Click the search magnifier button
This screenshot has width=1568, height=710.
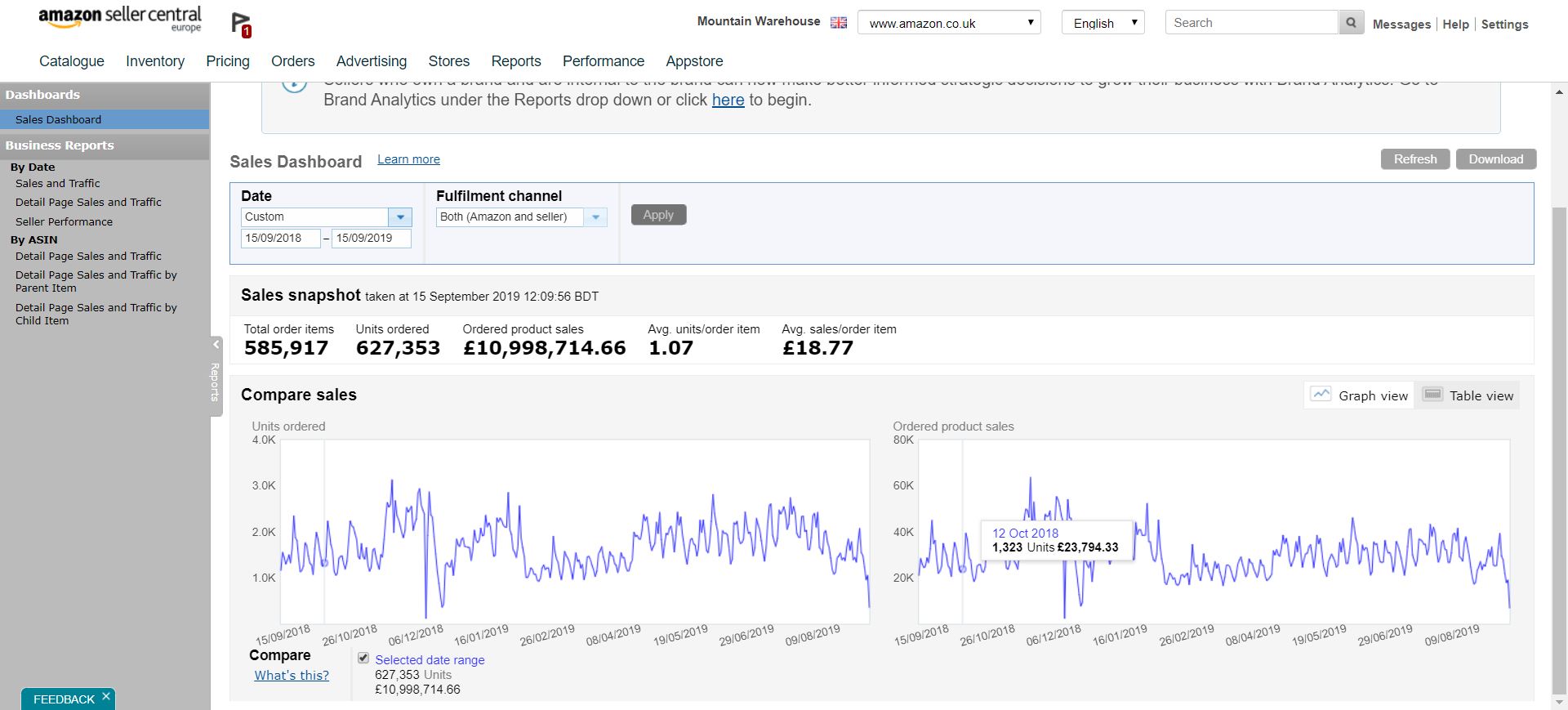point(1351,23)
